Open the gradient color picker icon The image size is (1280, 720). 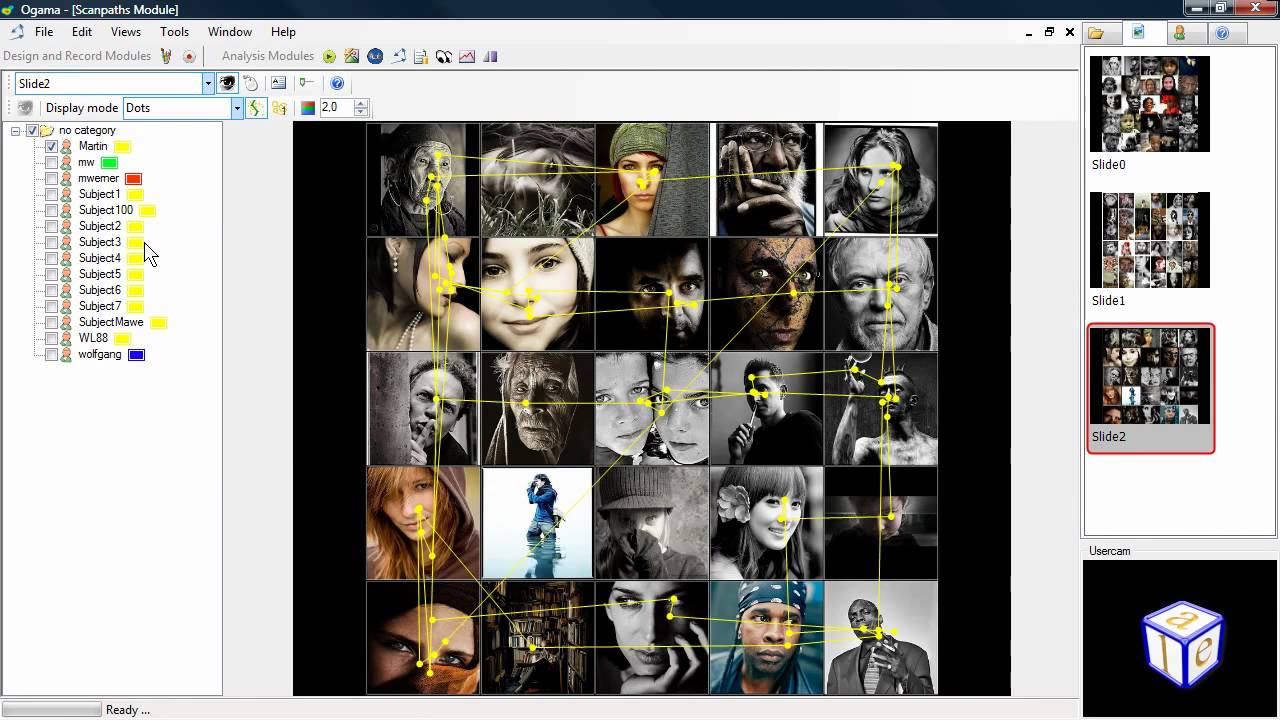coord(308,108)
